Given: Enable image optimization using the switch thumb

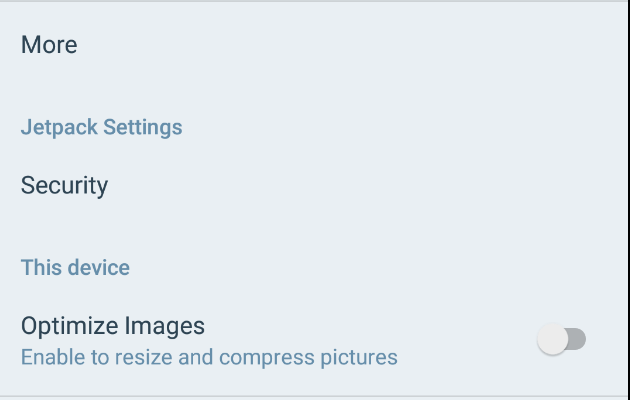Looking at the screenshot, I should click(x=552, y=340).
